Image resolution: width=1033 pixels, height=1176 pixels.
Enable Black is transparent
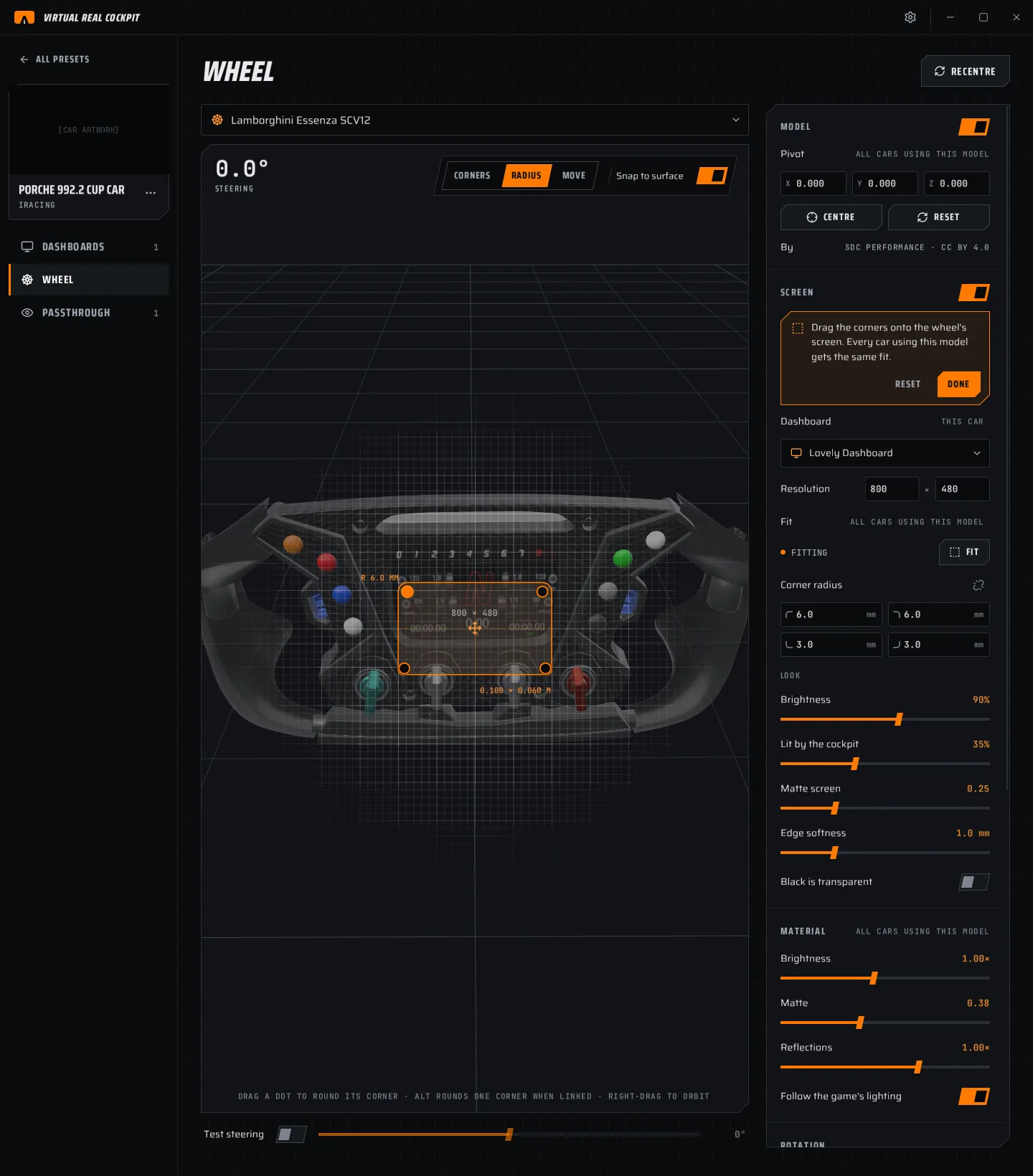click(974, 882)
